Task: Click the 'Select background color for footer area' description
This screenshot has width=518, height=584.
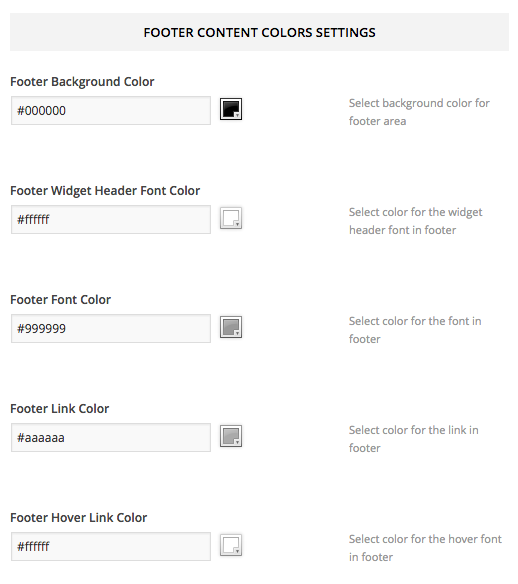Action: (419, 112)
